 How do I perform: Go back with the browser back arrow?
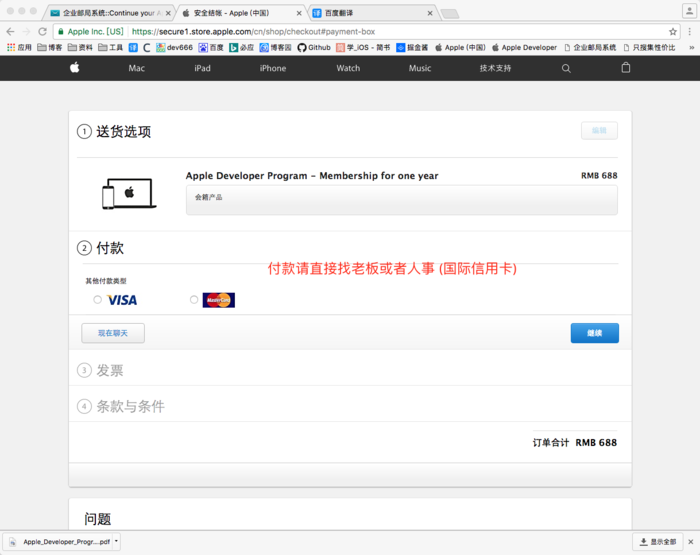point(10,32)
